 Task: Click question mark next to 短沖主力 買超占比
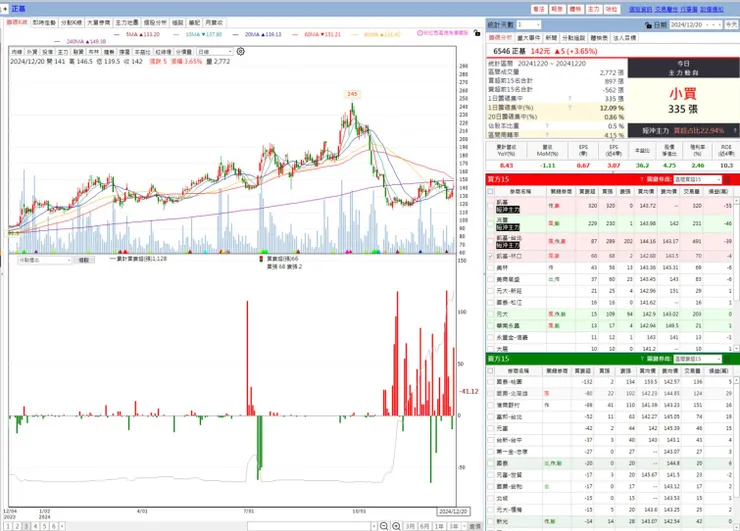(735, 131)
